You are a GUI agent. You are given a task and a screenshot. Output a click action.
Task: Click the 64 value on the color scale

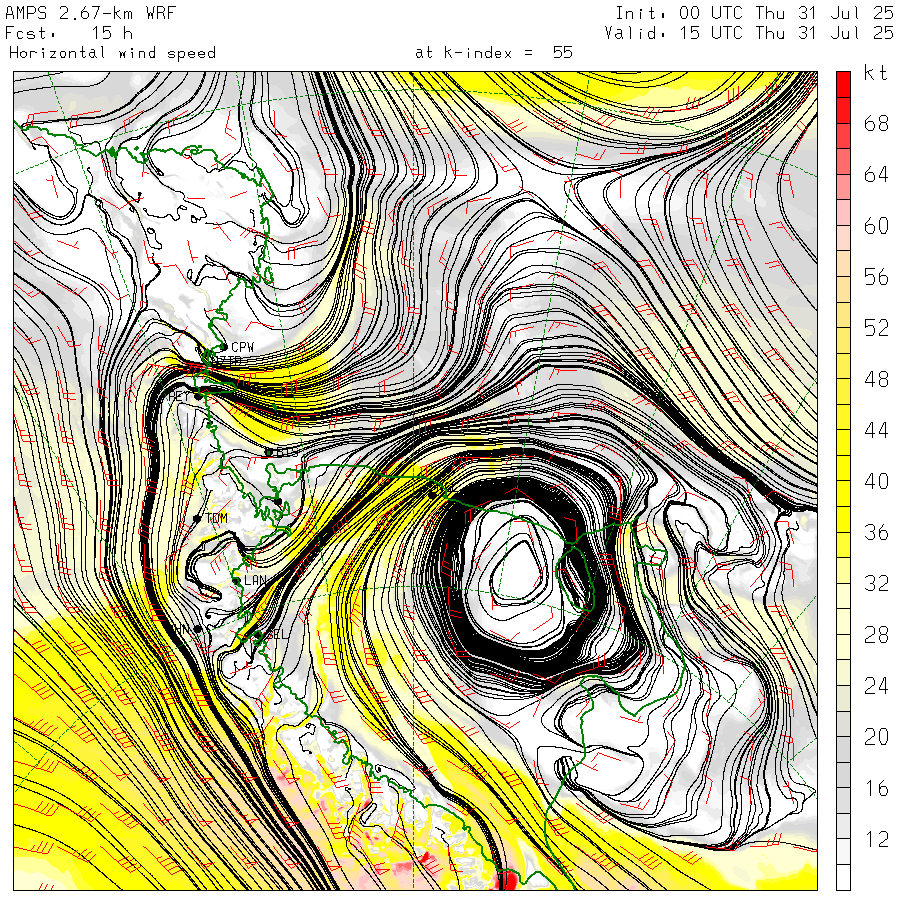point(876,174)
